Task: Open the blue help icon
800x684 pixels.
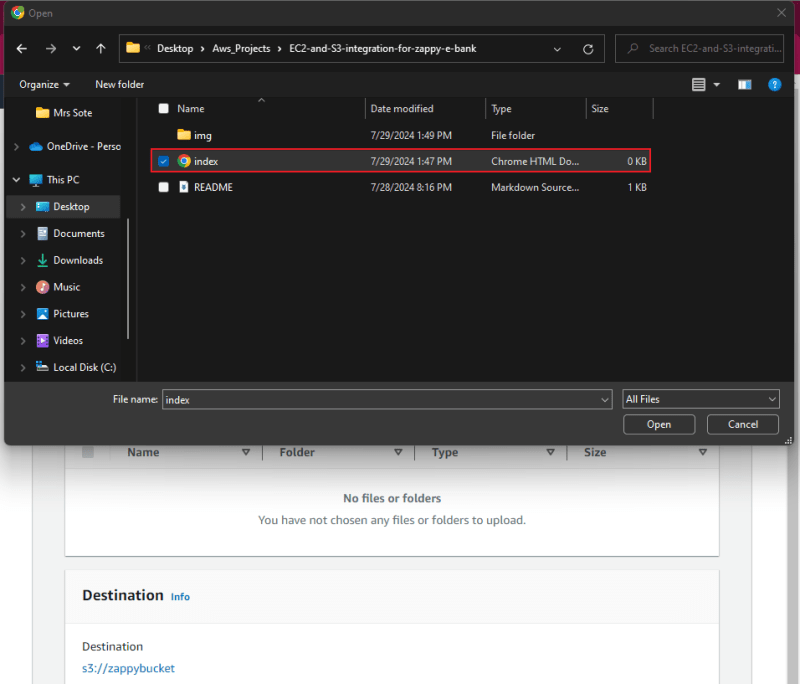Action: coord(774,85)
